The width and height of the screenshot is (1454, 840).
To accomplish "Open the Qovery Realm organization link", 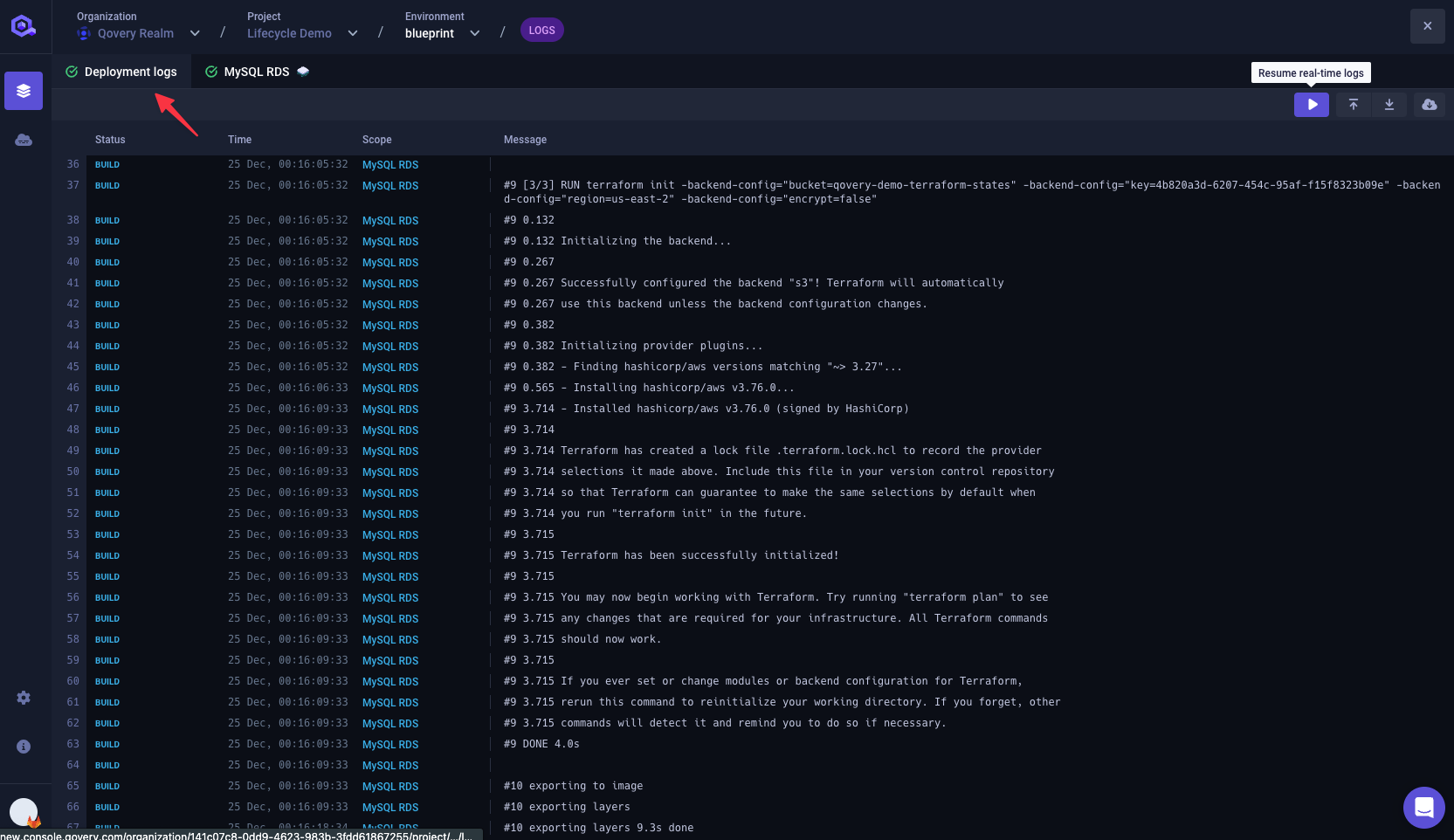I will click(135, 33).
